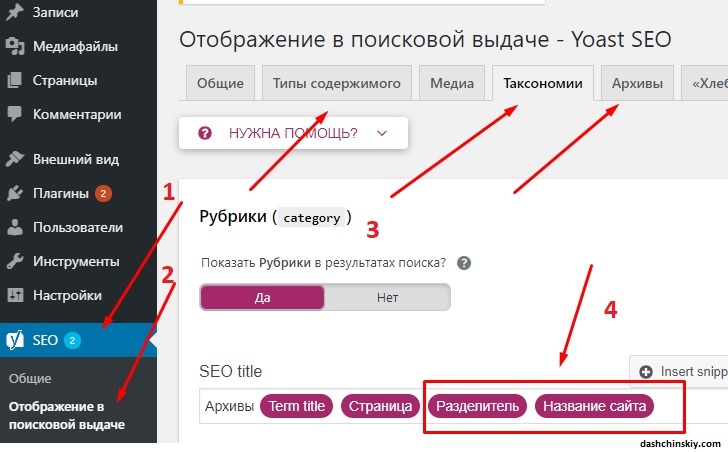The width and height of the screenshot is (728, 452).
Task: Click the wrench icon beside Инструменты
Action: 15,261
